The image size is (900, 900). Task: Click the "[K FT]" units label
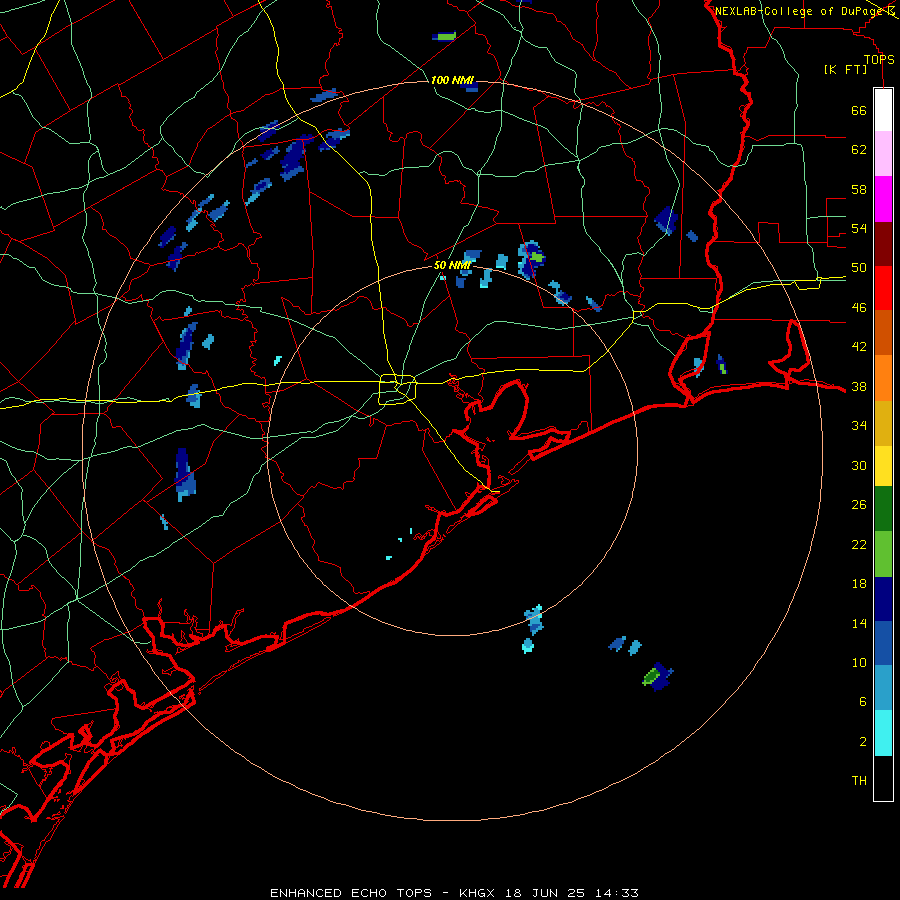point(845,70)
